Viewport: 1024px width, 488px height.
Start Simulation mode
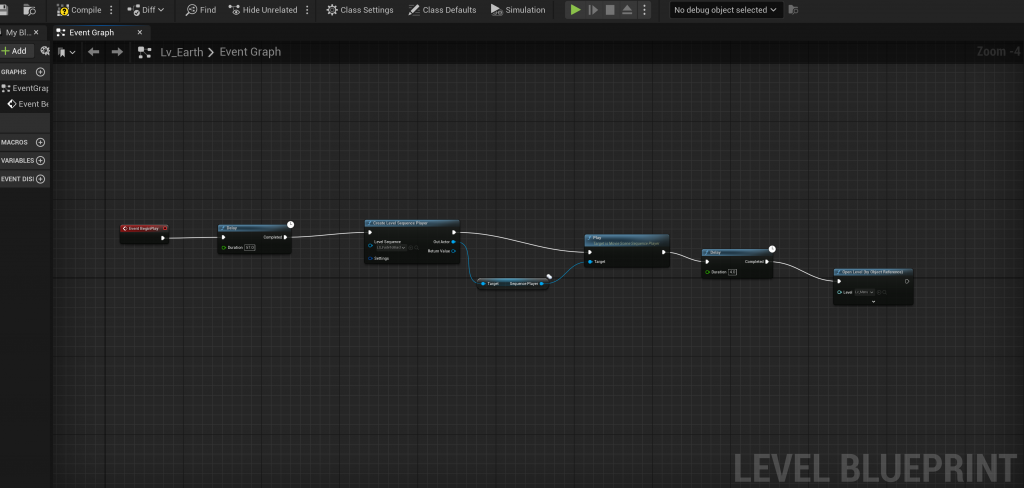coord(518,10)
